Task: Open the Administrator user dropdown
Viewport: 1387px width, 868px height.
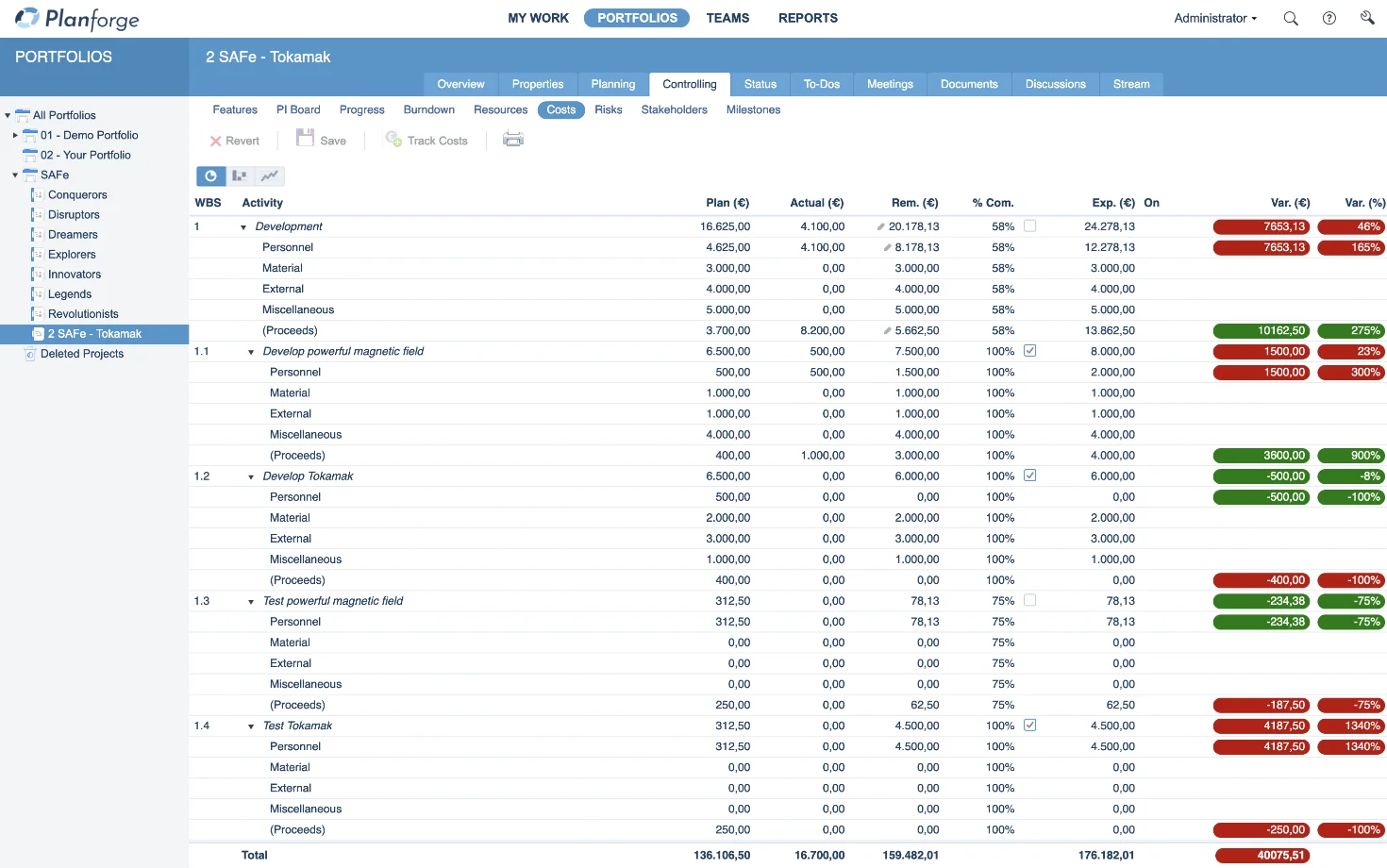Action: click(x=1215, y=18)
